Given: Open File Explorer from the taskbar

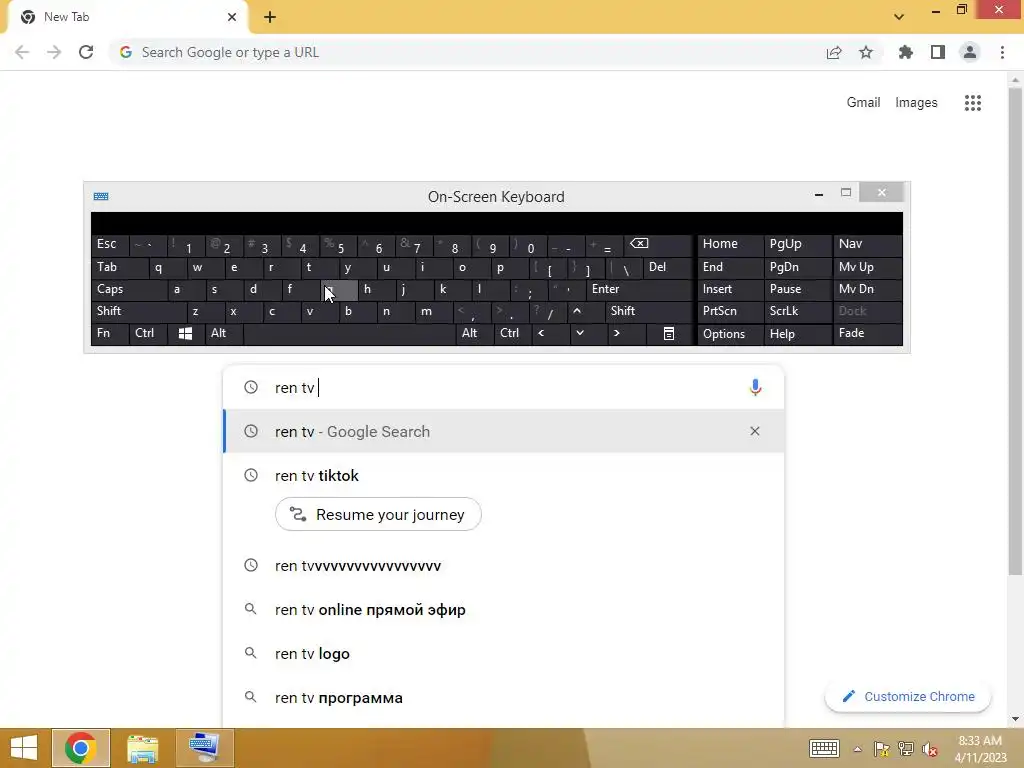Looking at the screenshot, I should [x=142, y=748].
